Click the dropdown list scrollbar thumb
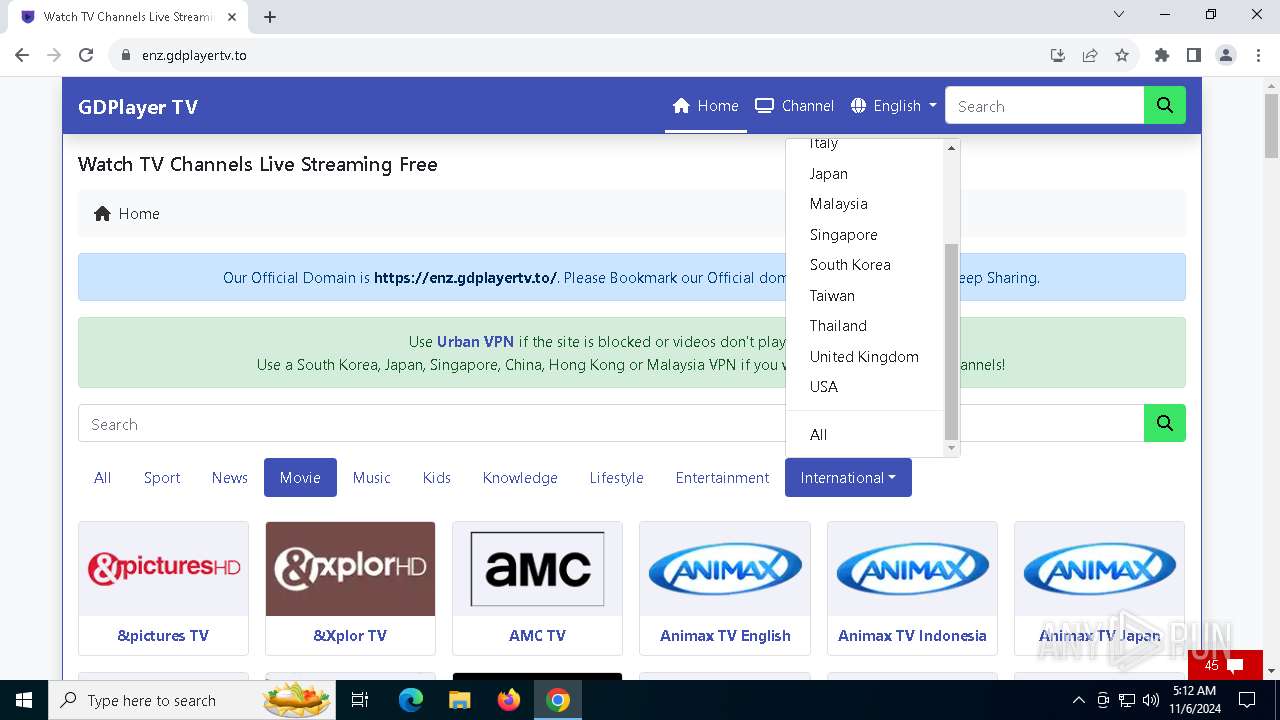Image resolution: width=1280 pixels, height=720 pixels. pyautogui.click(x=951, y=342)
